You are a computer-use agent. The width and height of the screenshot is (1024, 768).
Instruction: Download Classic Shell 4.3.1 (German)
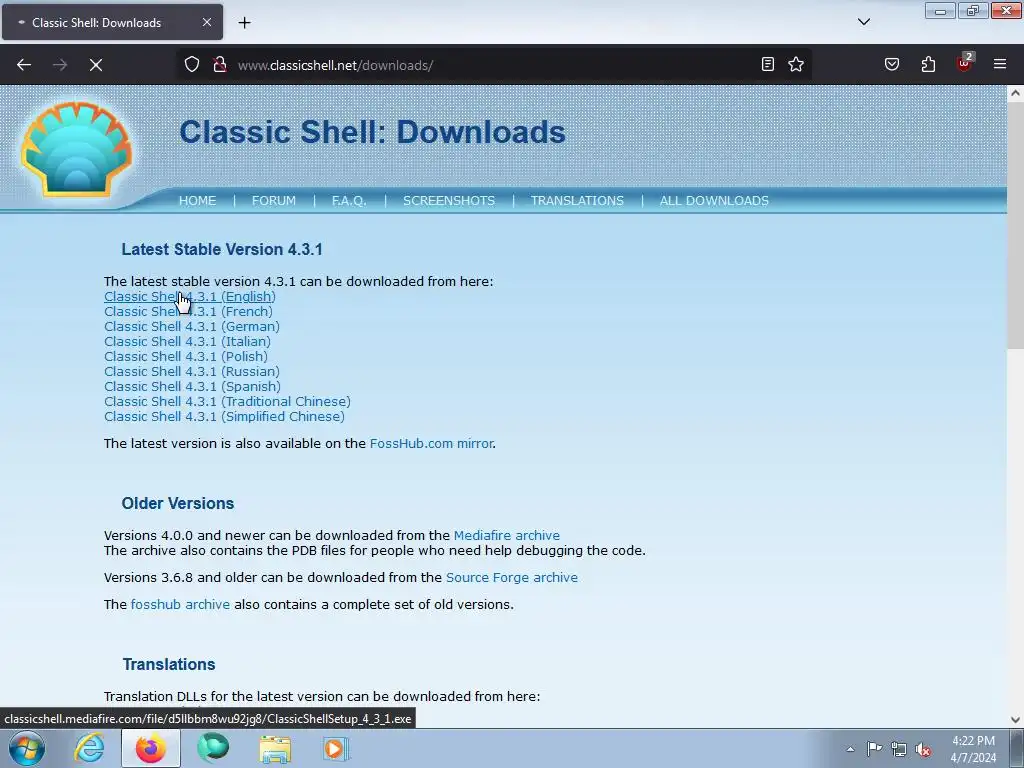191,327
